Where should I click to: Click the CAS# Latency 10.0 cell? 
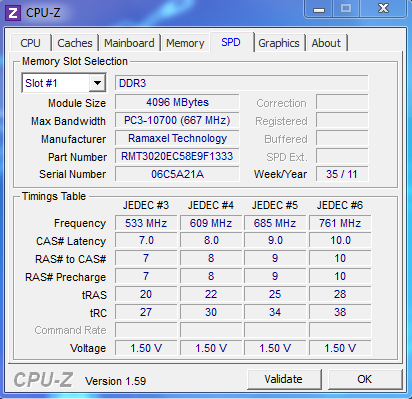click(x=340, y=241)
